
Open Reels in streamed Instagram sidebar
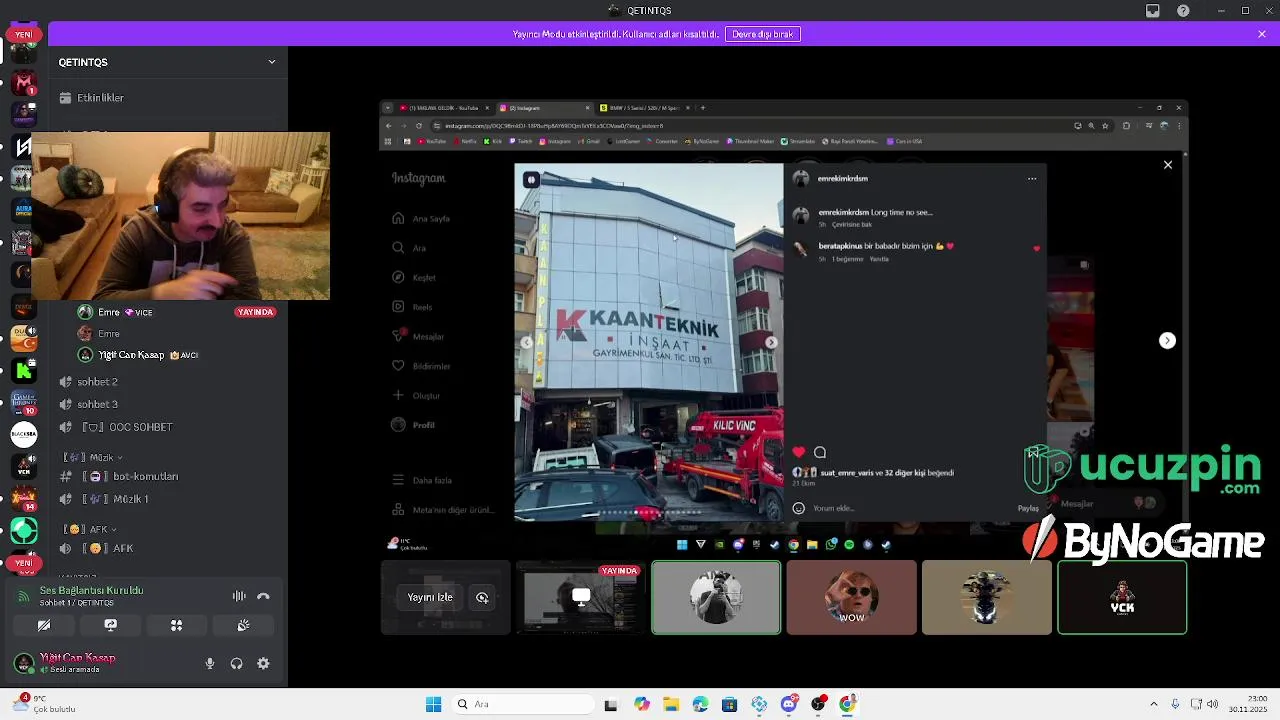(413, 307)
